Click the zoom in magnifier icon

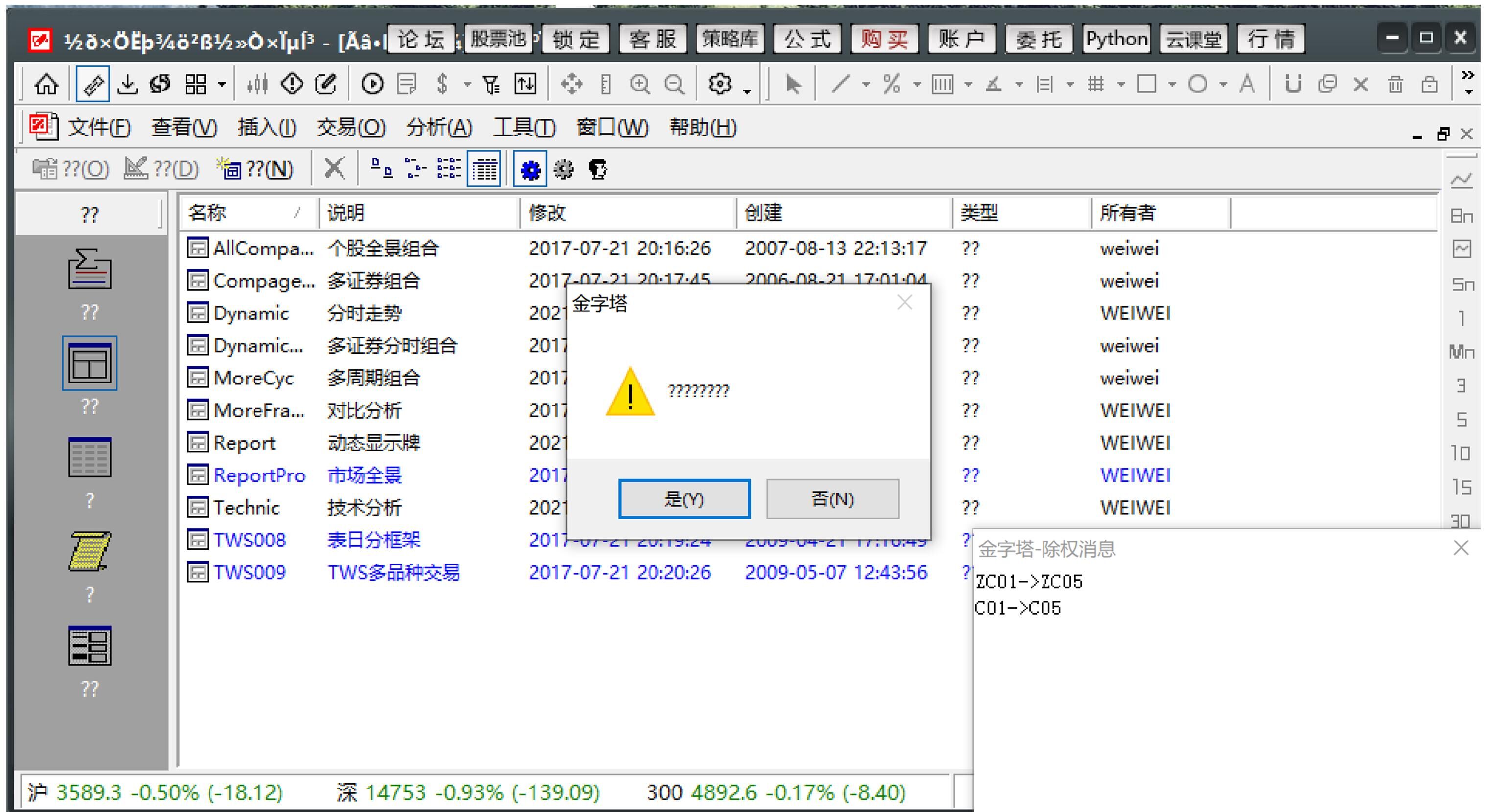[x=640, y=84]
